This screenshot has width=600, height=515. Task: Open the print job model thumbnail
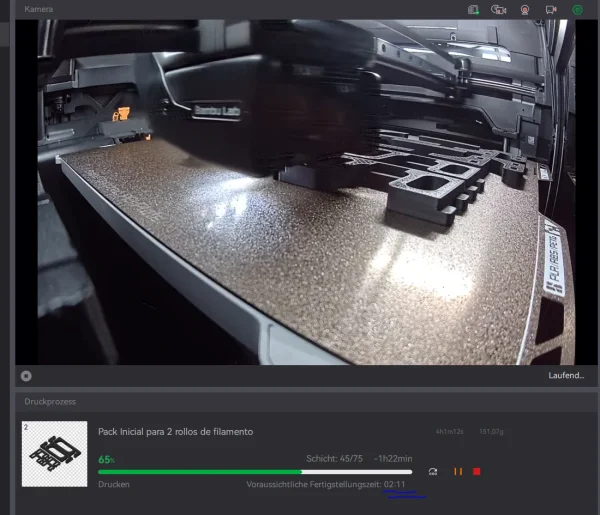(x=54, y=454)
